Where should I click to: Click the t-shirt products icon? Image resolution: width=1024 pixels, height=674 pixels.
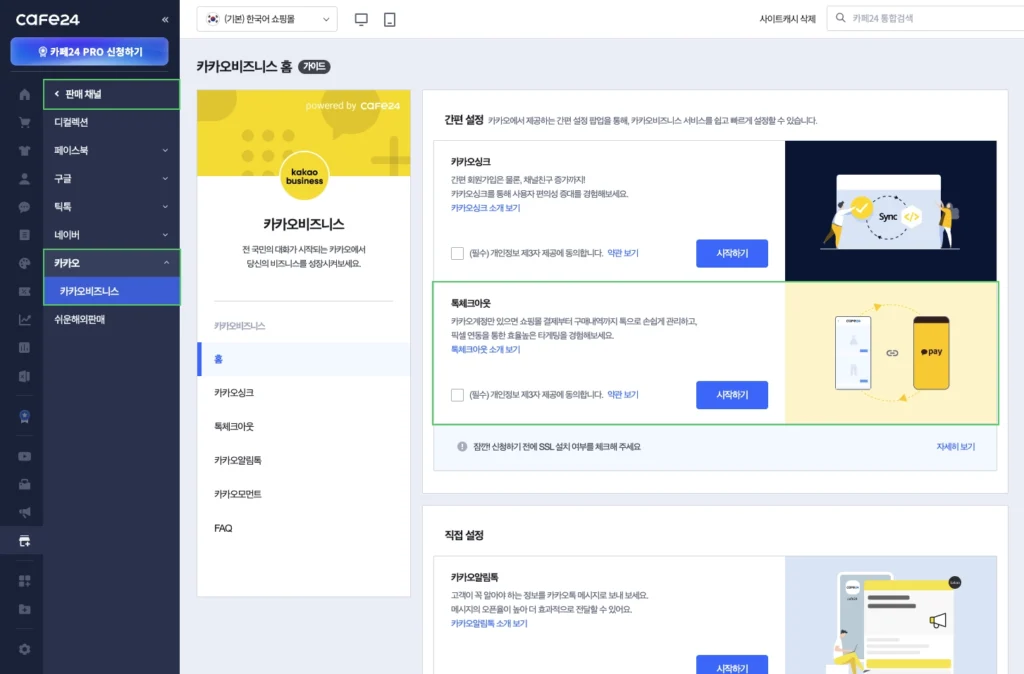24,151
